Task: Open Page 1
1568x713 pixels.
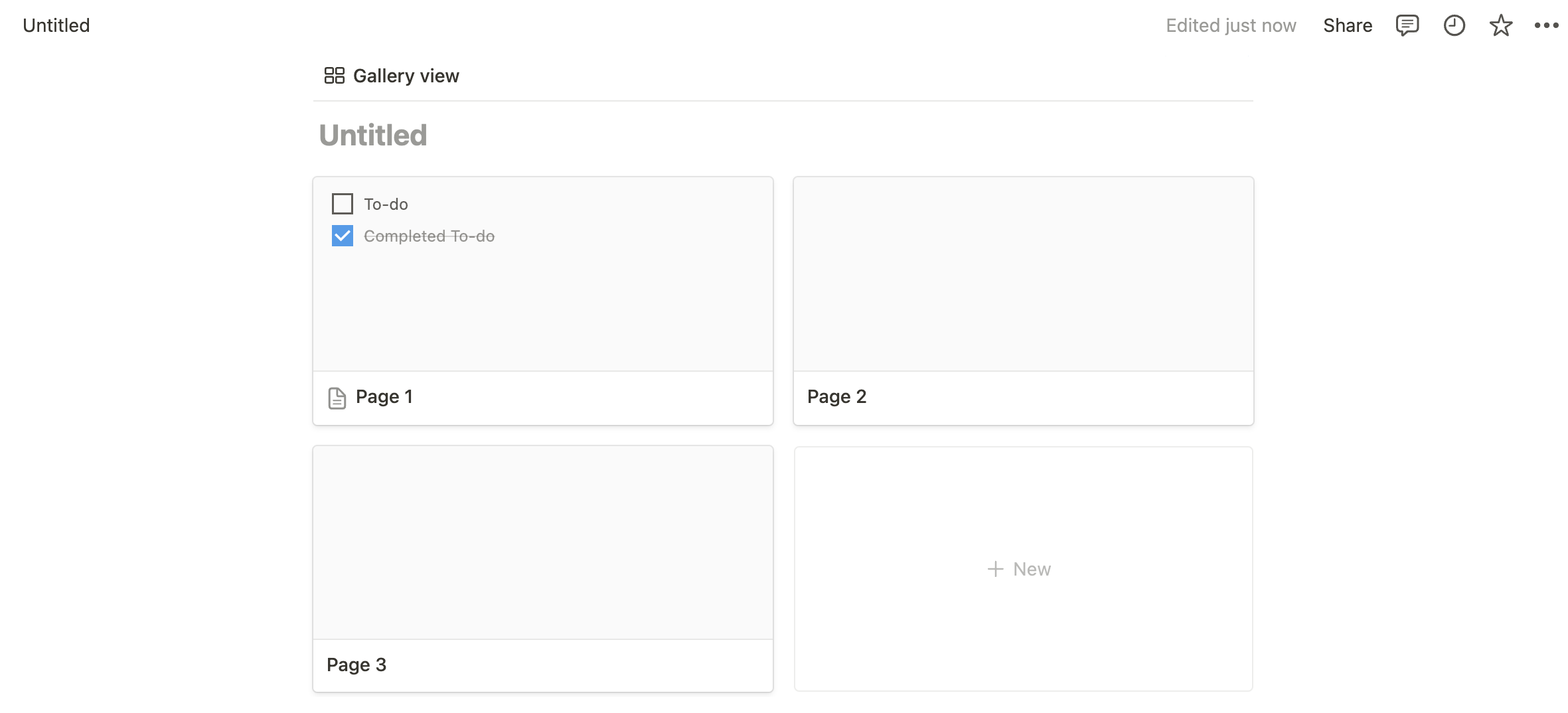Action: [x=384, y=396]
